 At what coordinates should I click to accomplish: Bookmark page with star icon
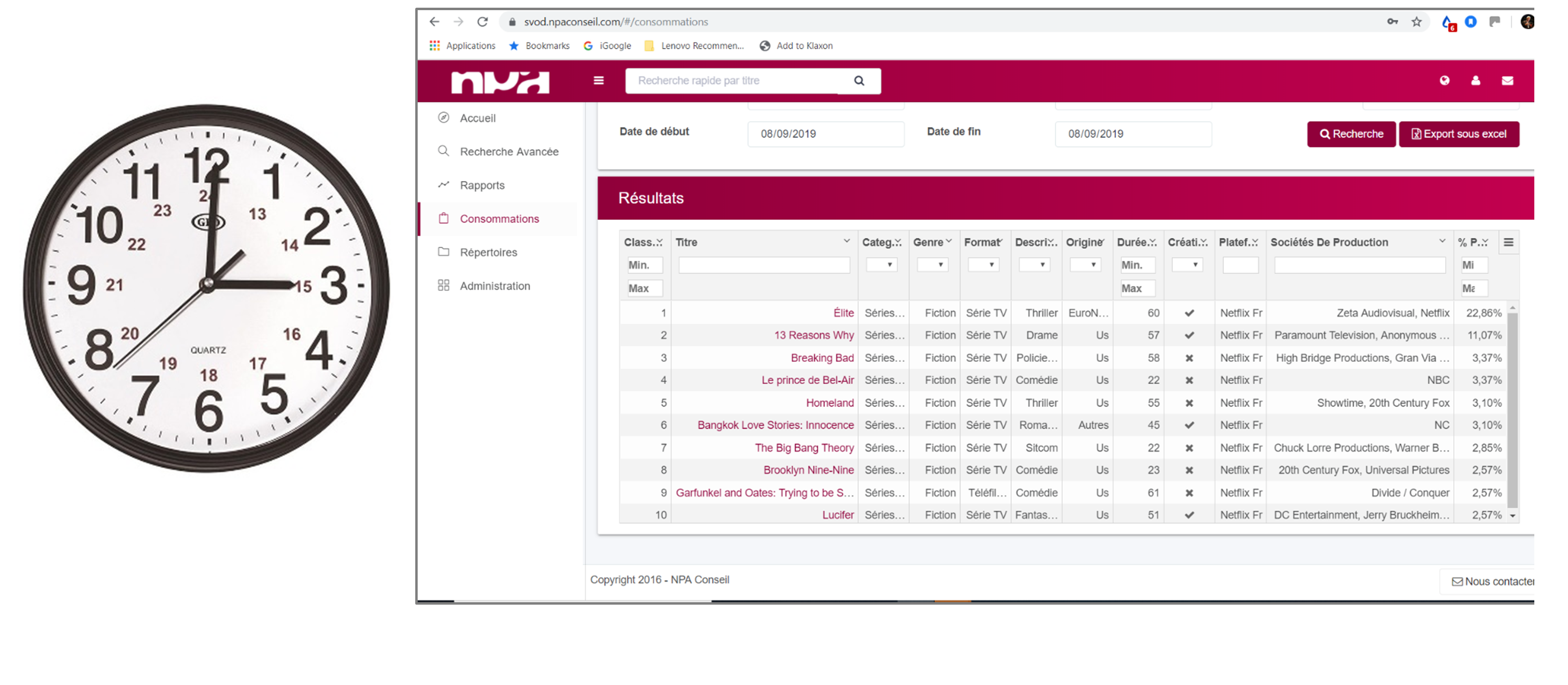[1417, 22]
